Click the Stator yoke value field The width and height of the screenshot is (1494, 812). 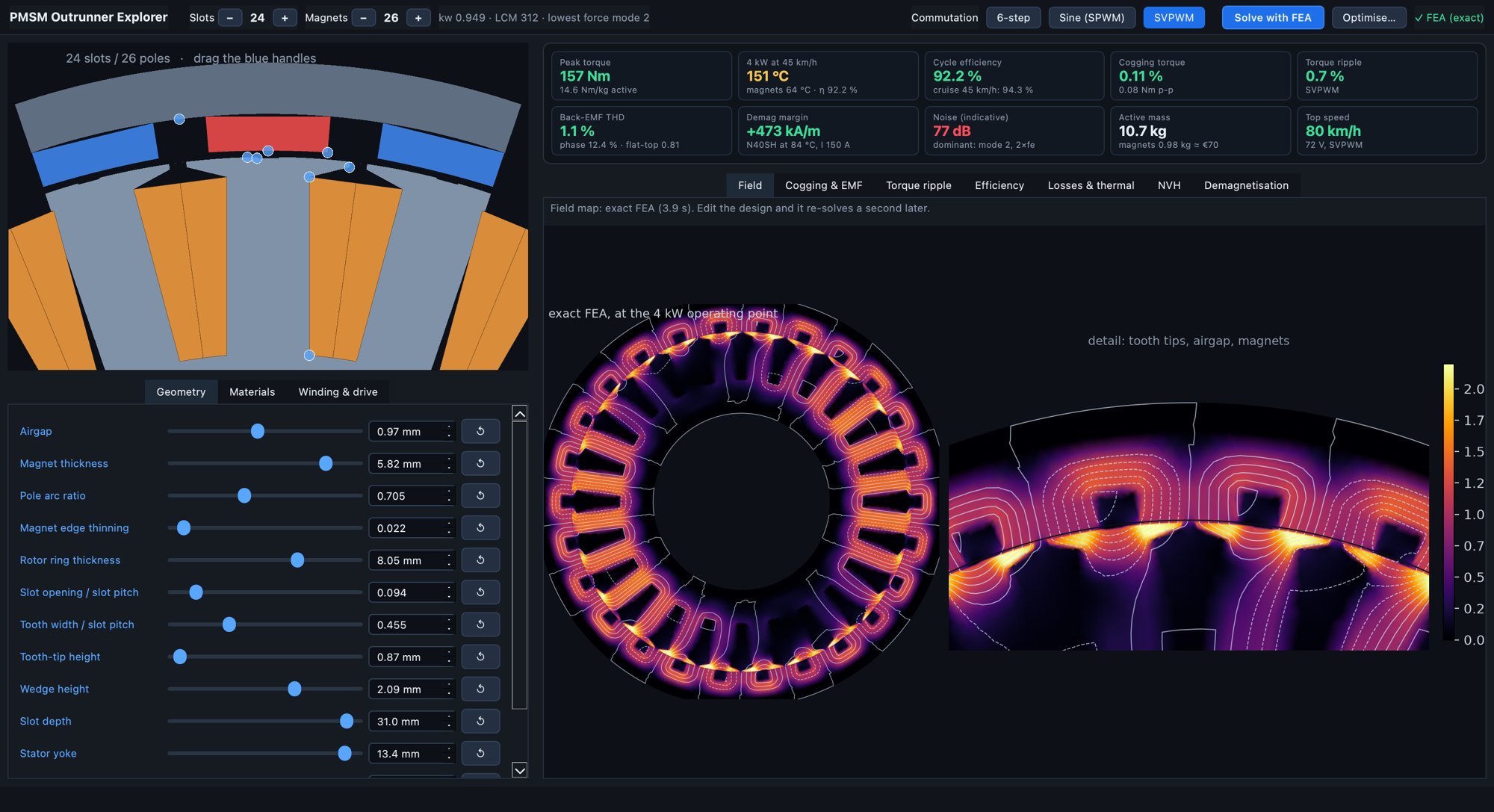pos(411,753)
